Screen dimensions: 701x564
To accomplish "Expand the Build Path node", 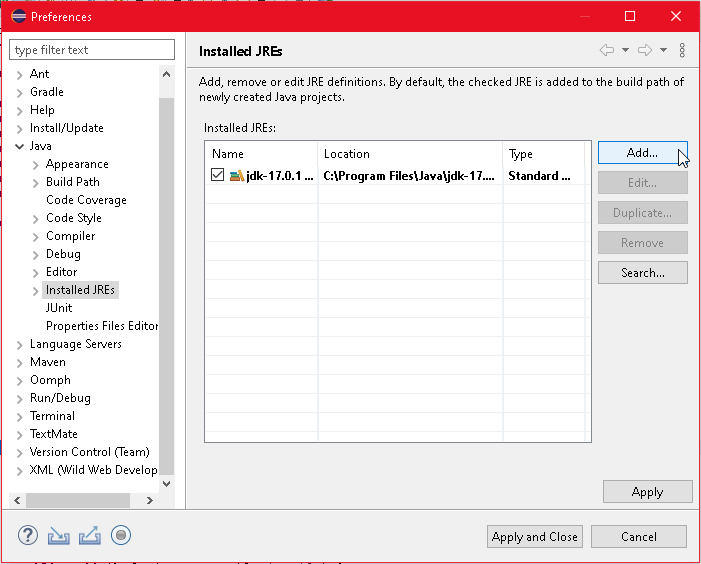I will (x=35, y=183).
